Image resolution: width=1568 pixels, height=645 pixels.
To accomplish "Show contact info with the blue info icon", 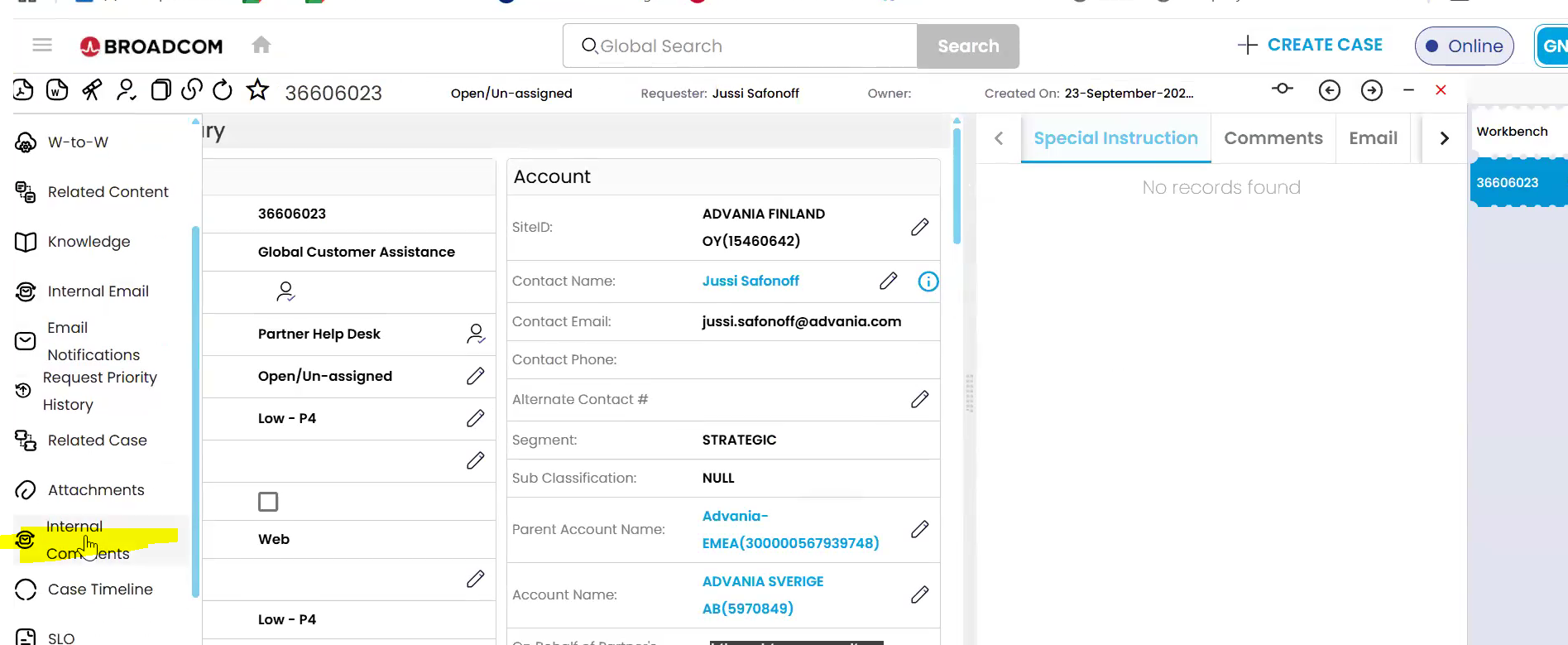I will [x=928, y=282].
